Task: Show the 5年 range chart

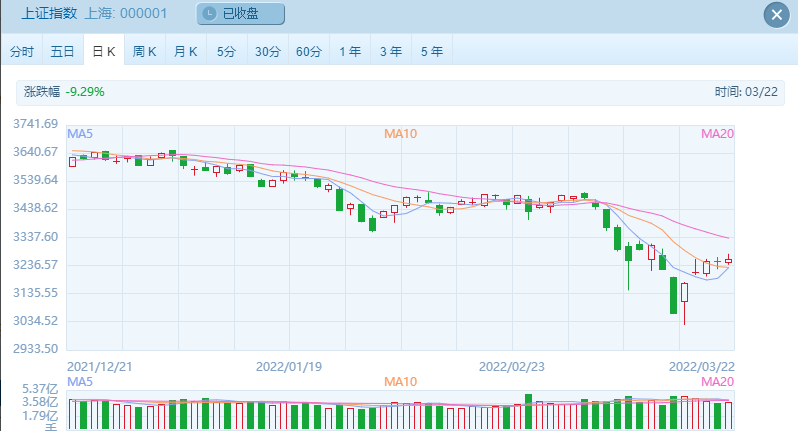Action: click(x=432, y=51)
